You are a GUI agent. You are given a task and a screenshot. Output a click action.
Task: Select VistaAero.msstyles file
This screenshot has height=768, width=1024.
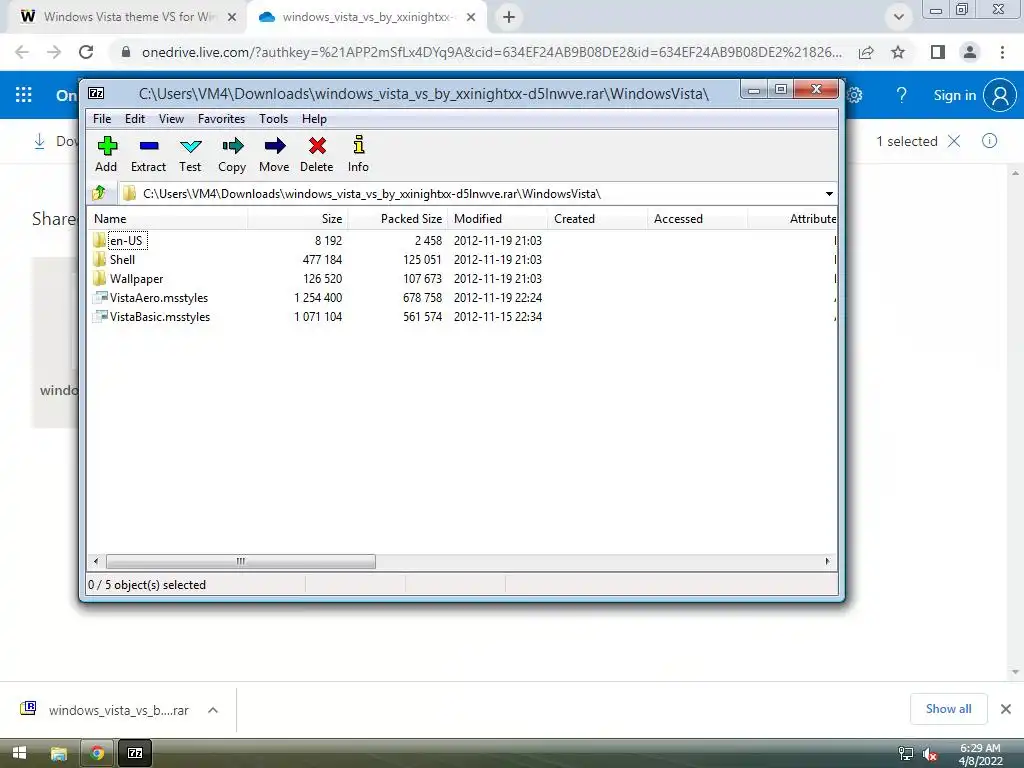pos(159,298)
